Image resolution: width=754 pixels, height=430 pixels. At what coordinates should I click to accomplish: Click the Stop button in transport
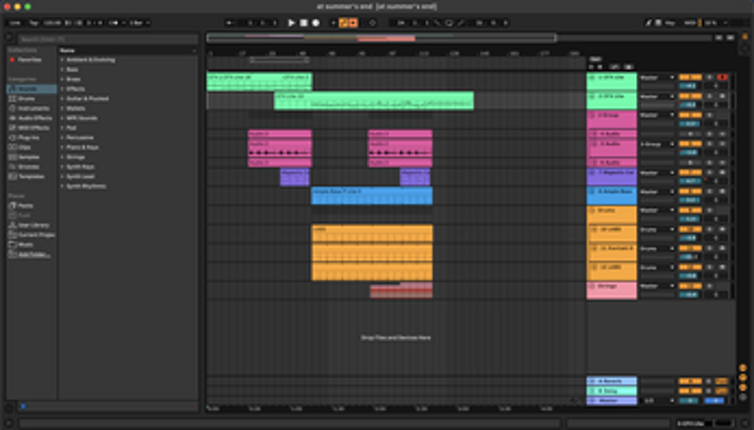(304, 22)
